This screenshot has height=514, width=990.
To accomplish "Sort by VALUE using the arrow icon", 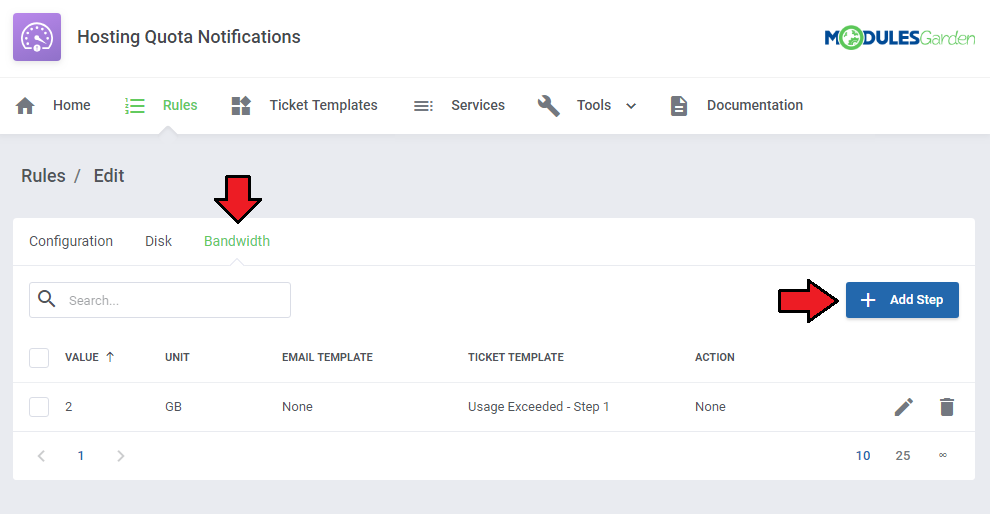I will tap(110, 357).
